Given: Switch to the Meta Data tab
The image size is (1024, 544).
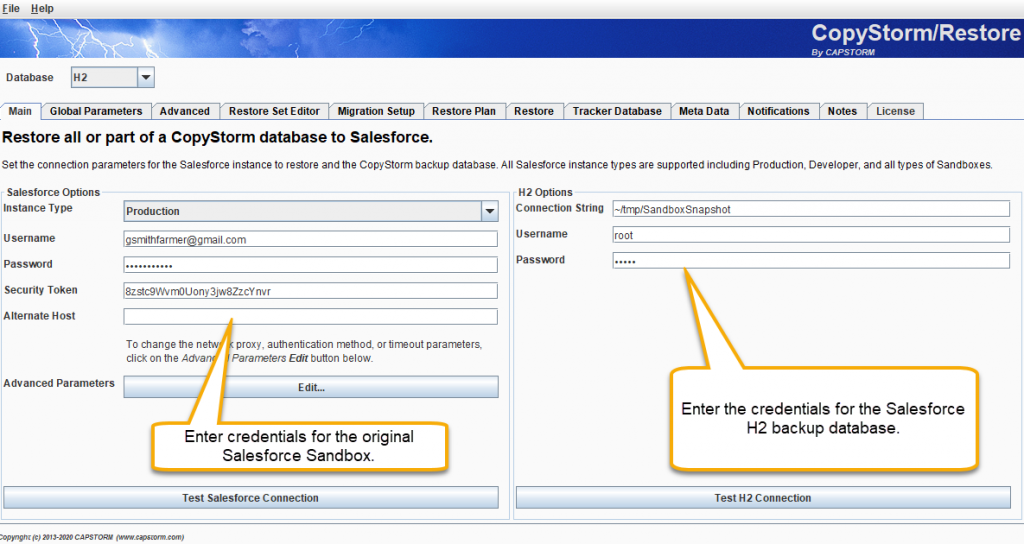Looking at the screenshot, I should (704, 111).
